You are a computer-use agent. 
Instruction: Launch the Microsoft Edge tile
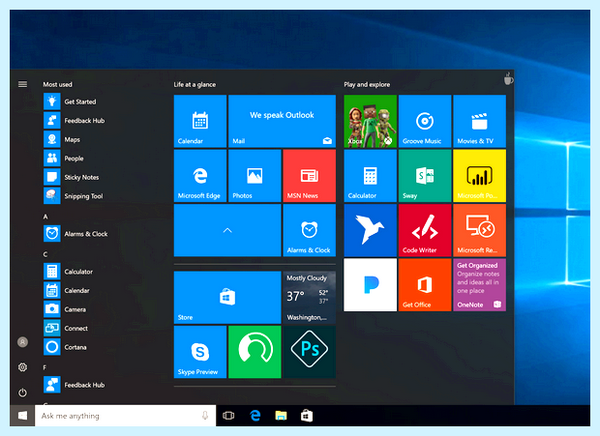(x=200, y=176)
